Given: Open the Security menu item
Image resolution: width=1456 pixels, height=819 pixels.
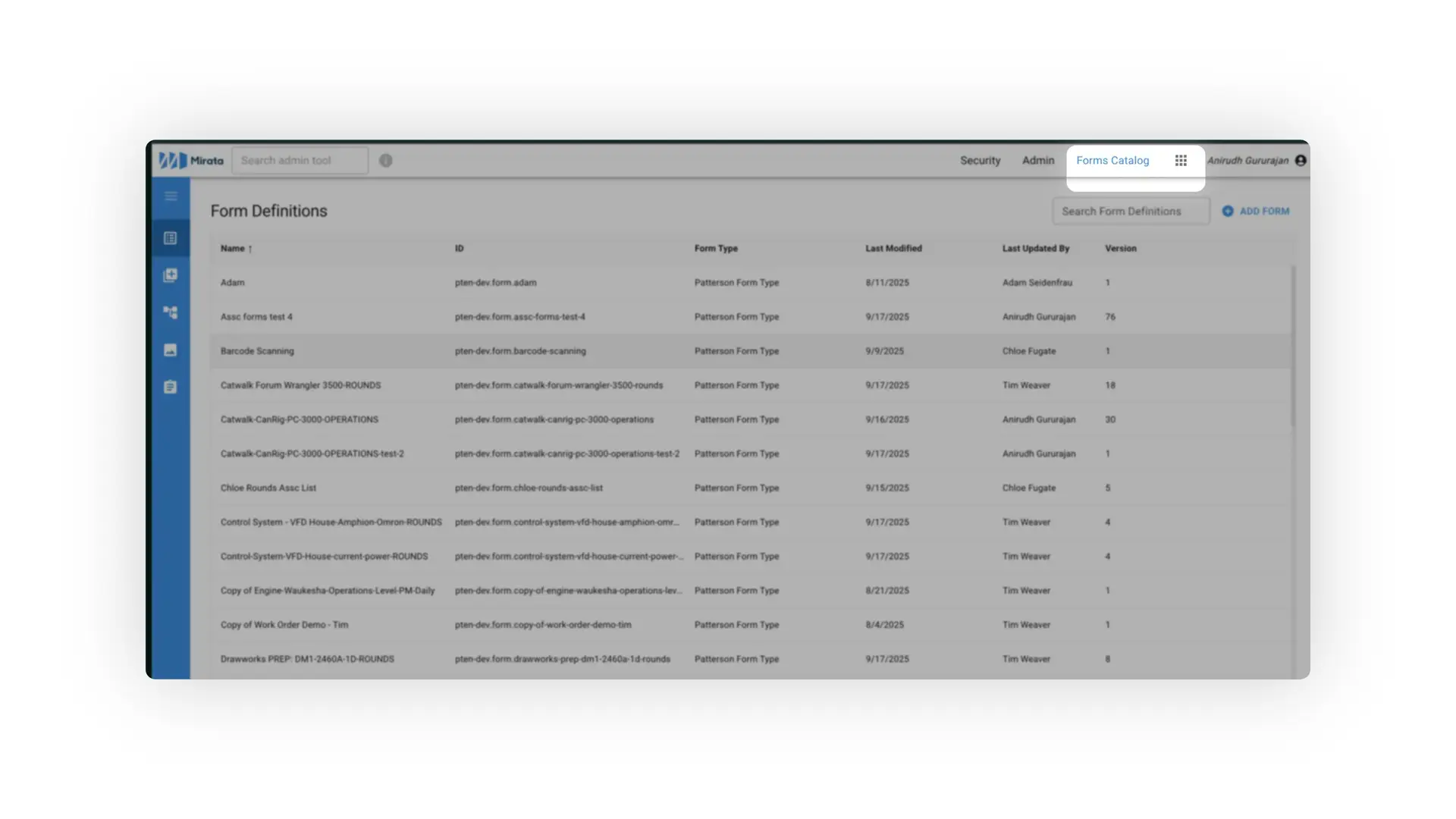Looking at the screenshot, I should [x=980, y=160].
